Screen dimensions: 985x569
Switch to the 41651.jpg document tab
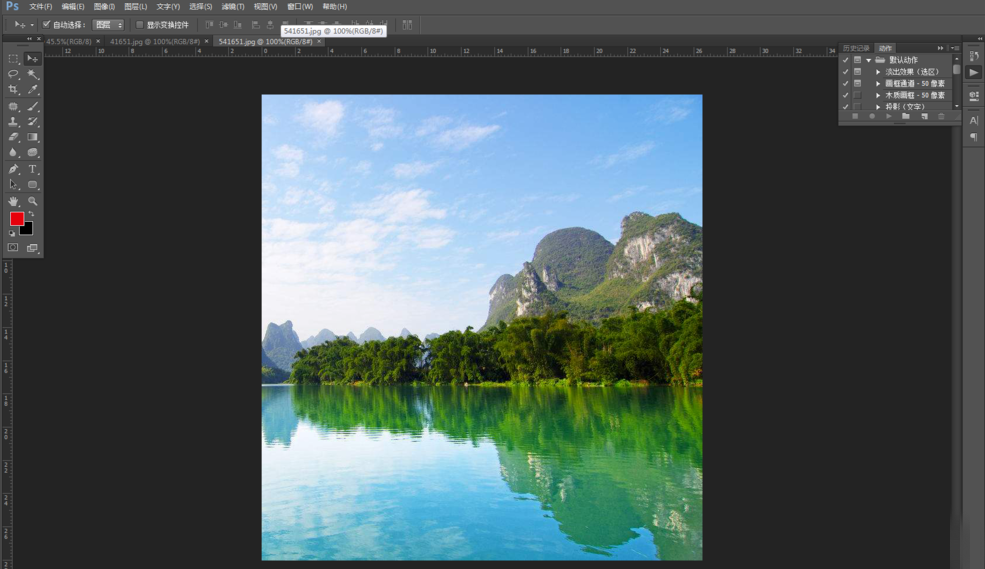coord(154,42)
